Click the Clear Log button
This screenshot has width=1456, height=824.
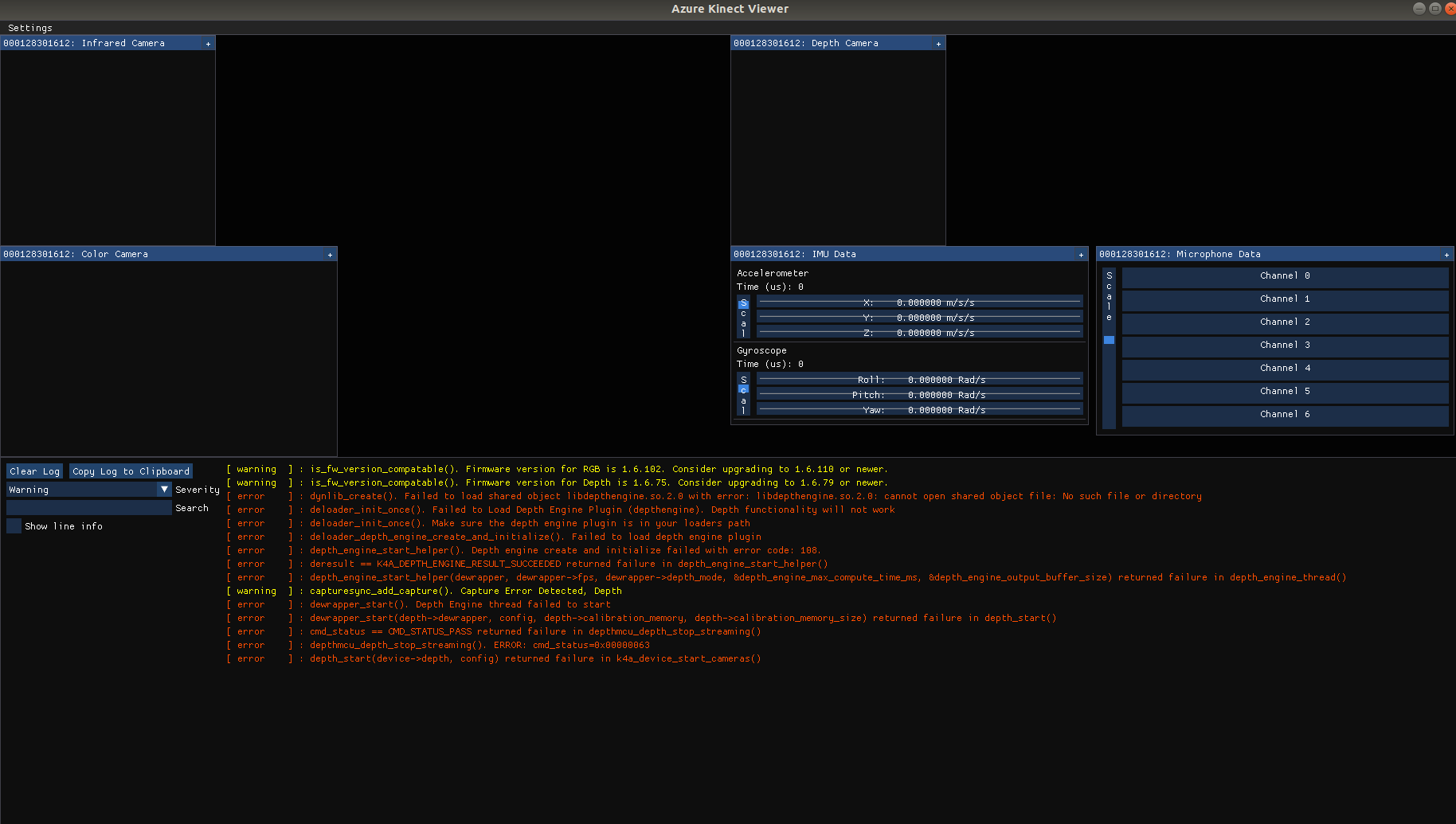point(33,471)
